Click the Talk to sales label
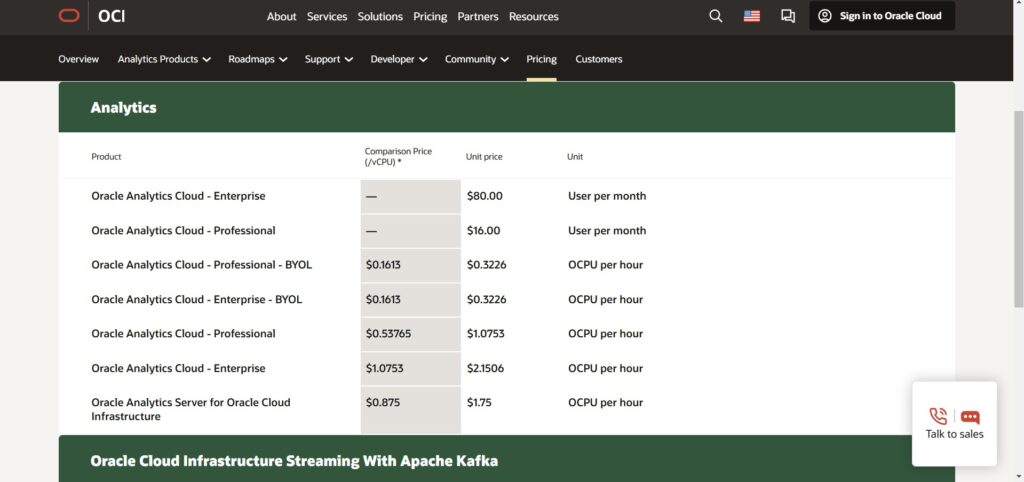1024x482 pixels. click(954, 434)
